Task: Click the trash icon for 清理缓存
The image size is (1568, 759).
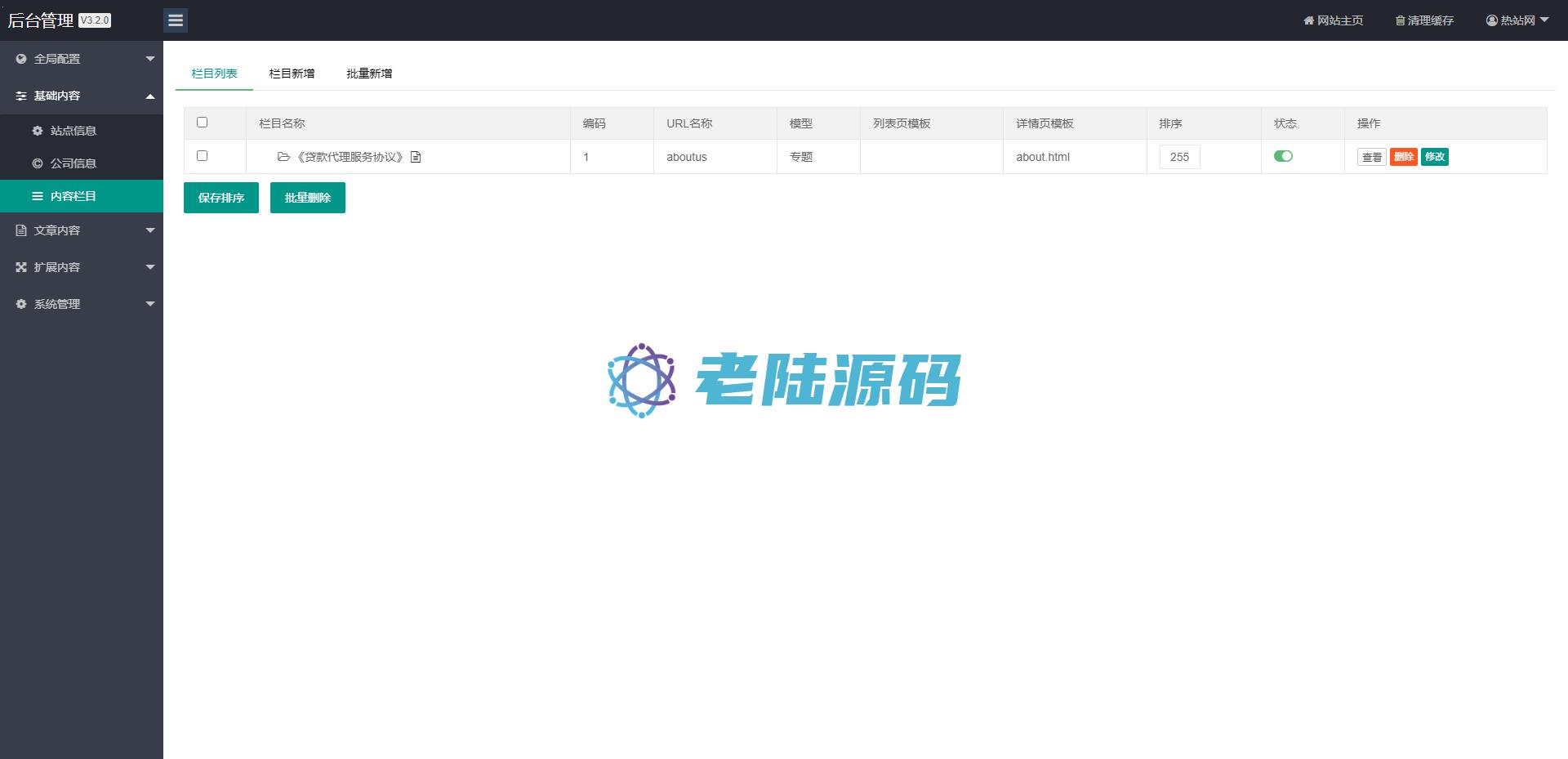Action: pos(1400,20)
